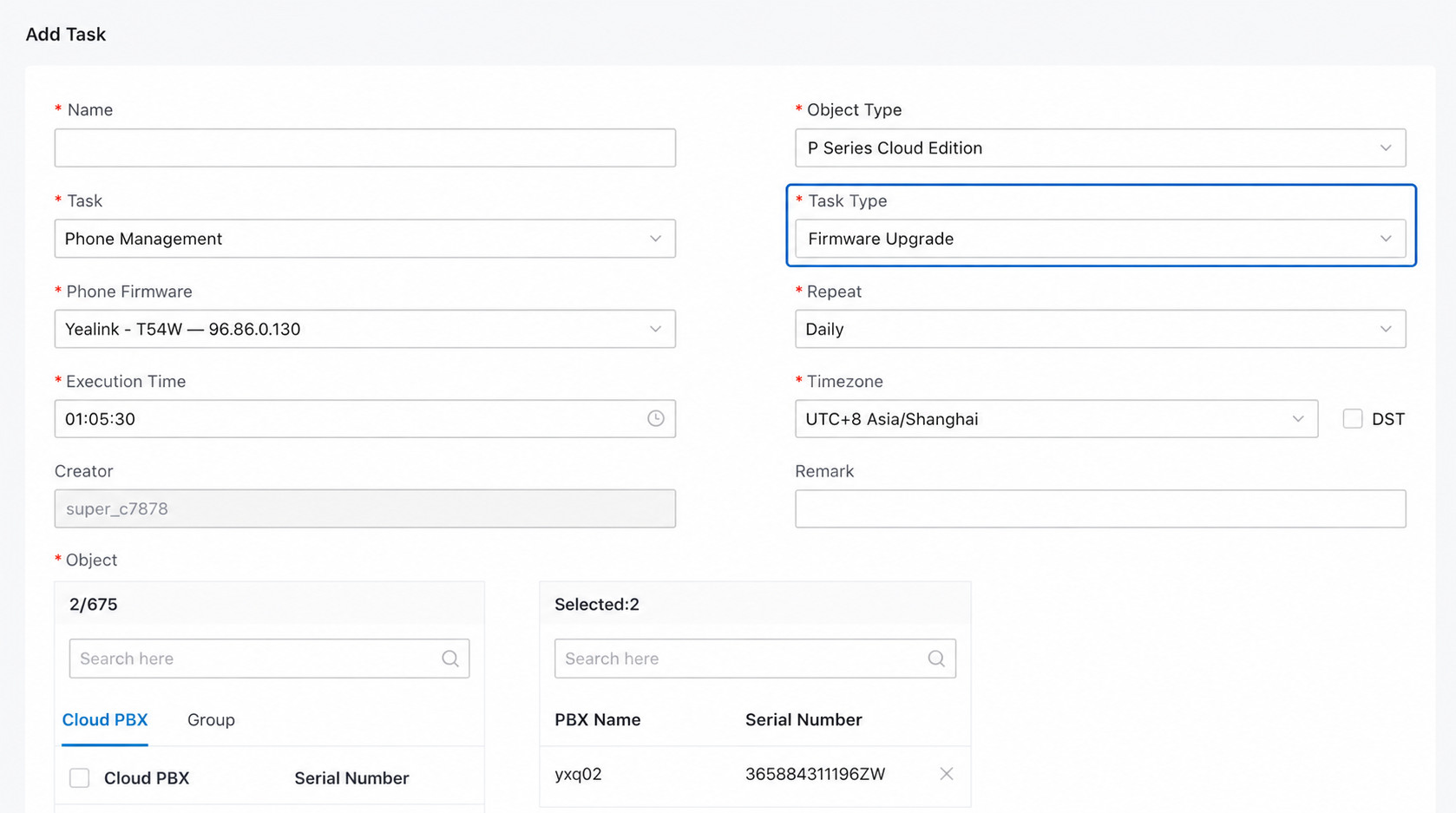Image resolution: width=1456 pixels, height=813 pixels.
Task: Focus the left Search here box
Action: 269,659
